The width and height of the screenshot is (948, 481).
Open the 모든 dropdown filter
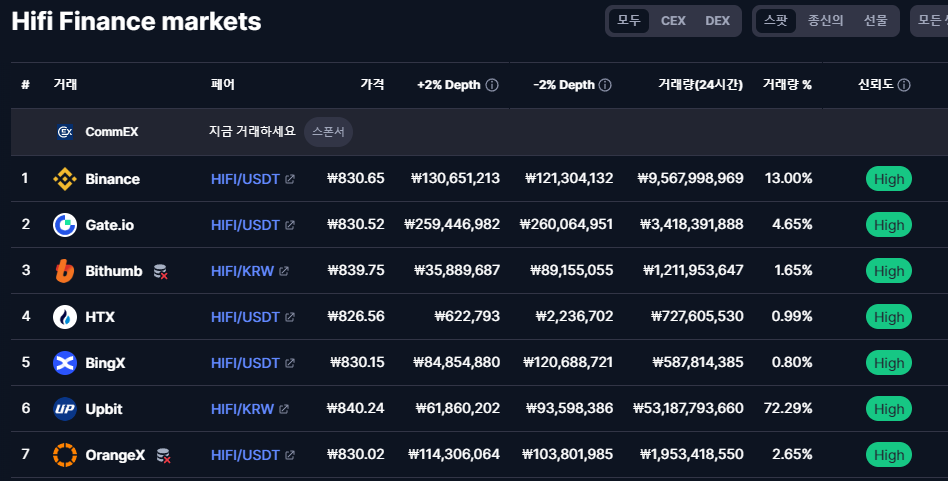(929, 21)
